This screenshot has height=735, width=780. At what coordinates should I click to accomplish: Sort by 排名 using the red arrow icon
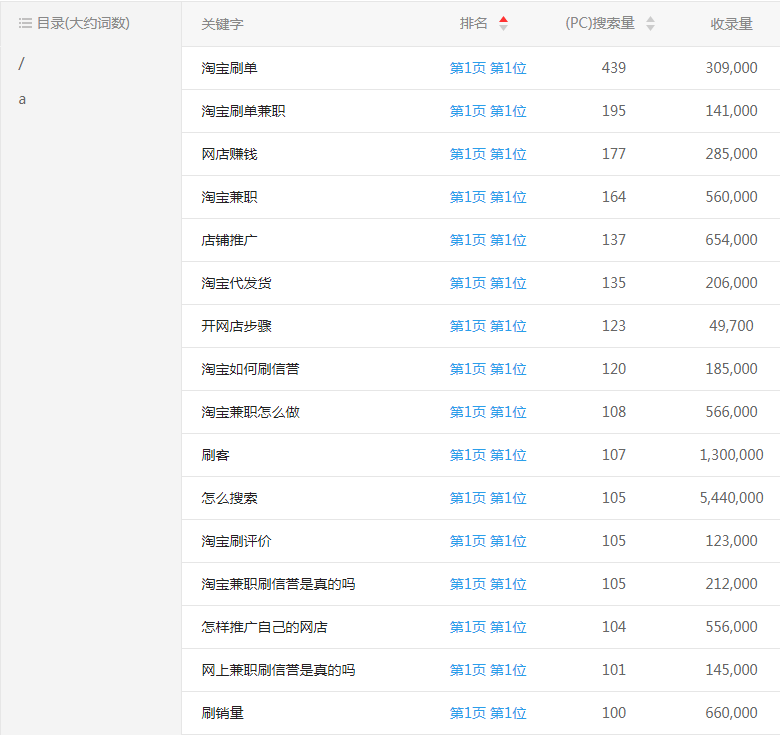(503, 23)
